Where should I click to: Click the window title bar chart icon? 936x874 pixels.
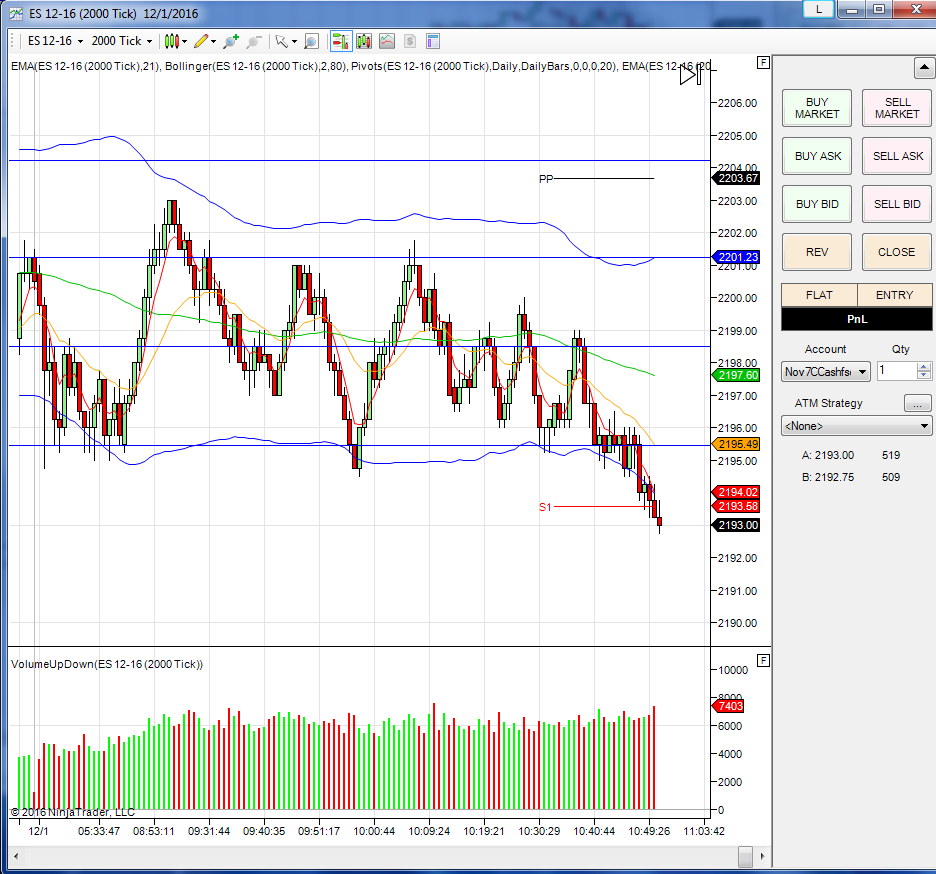tap(16, 14)
